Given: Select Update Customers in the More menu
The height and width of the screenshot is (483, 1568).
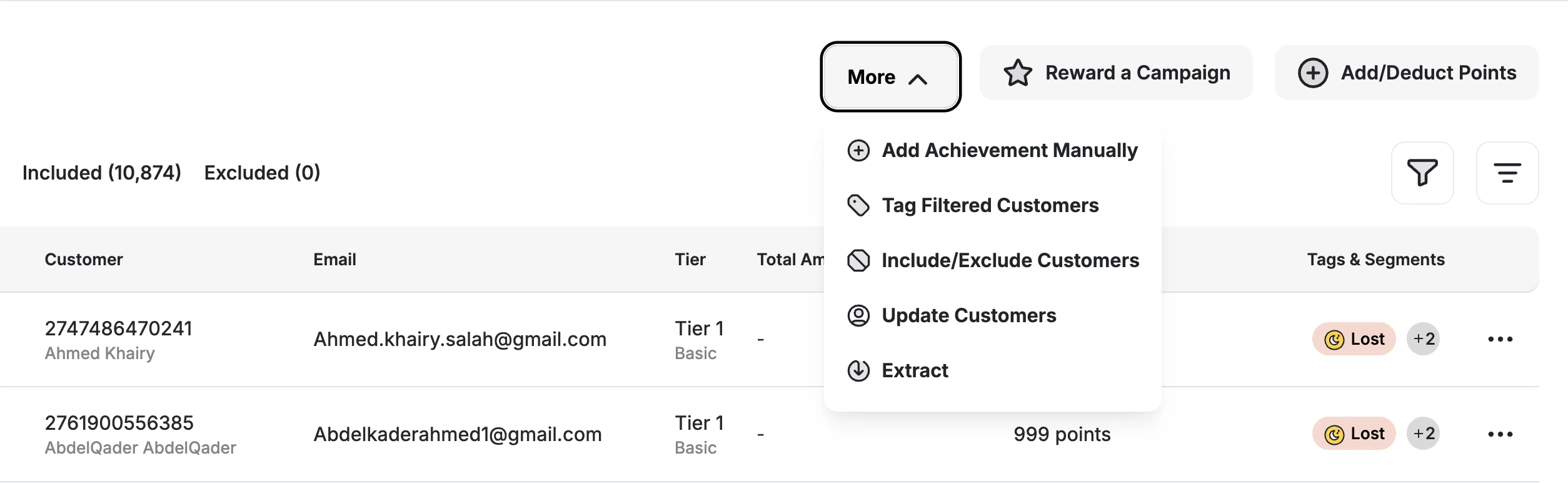Looking at the screenshot, I should pos(970,315).
